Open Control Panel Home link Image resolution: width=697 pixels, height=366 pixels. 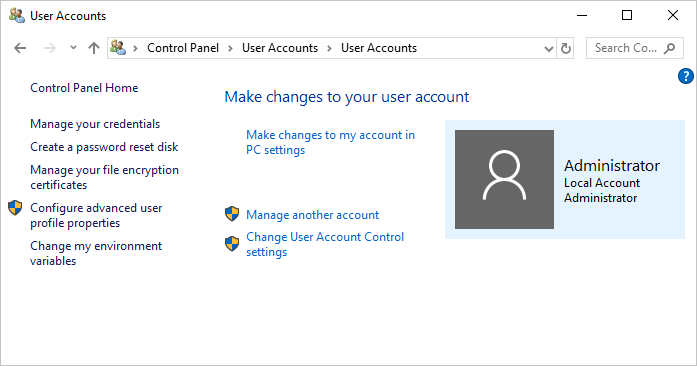(84, 88)
